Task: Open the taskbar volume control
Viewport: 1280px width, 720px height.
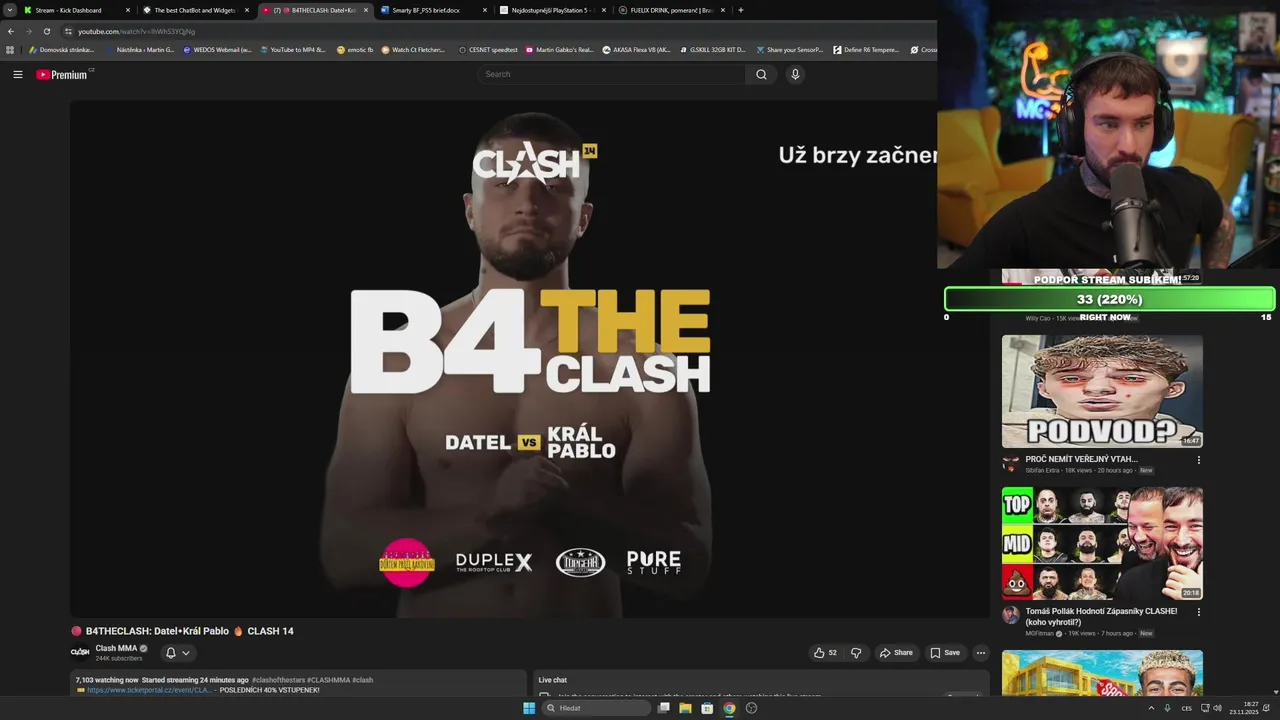Action: (1217, 708)
